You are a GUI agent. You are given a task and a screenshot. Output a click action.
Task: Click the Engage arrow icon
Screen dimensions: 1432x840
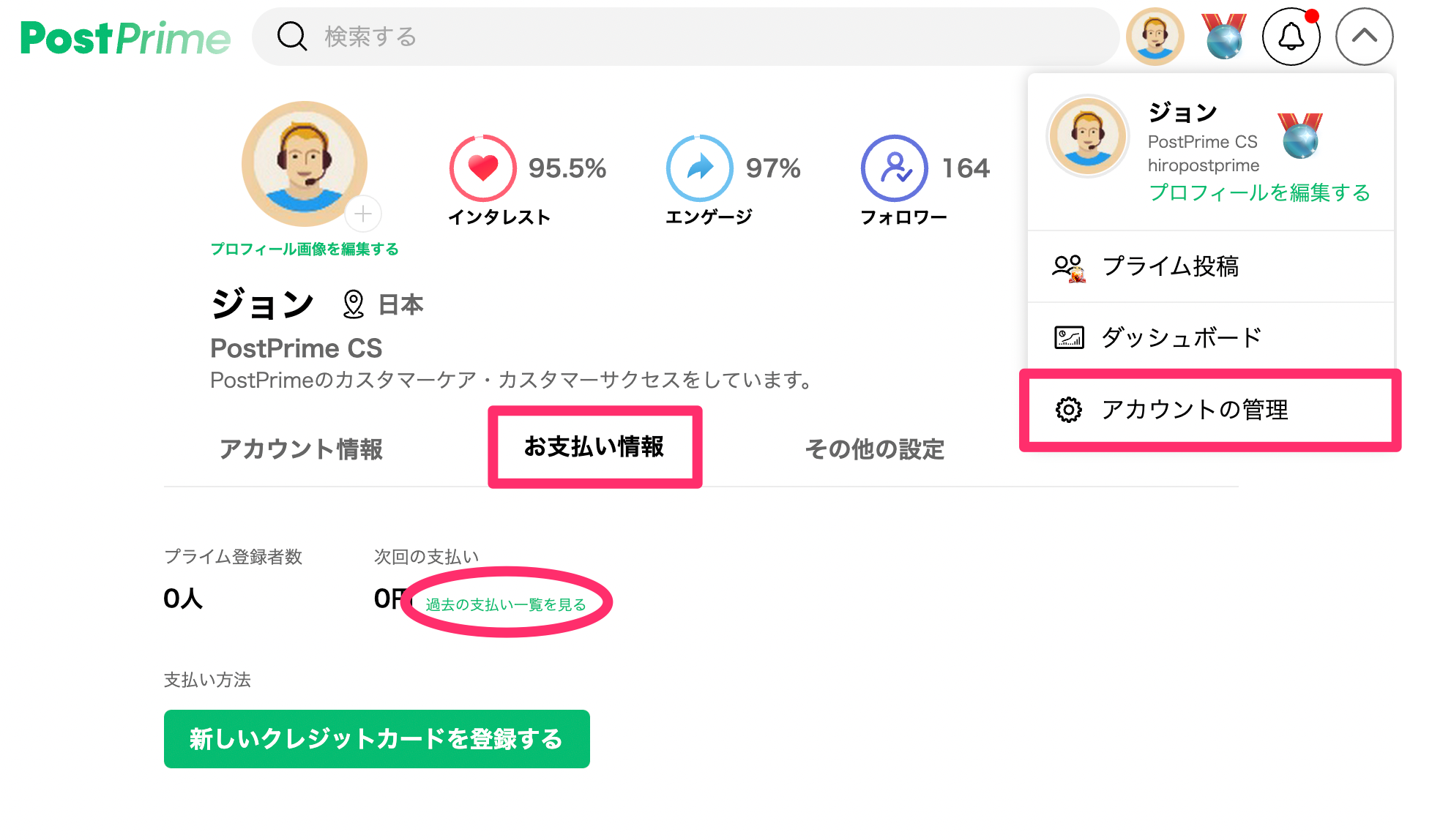(x=699, y=168)
